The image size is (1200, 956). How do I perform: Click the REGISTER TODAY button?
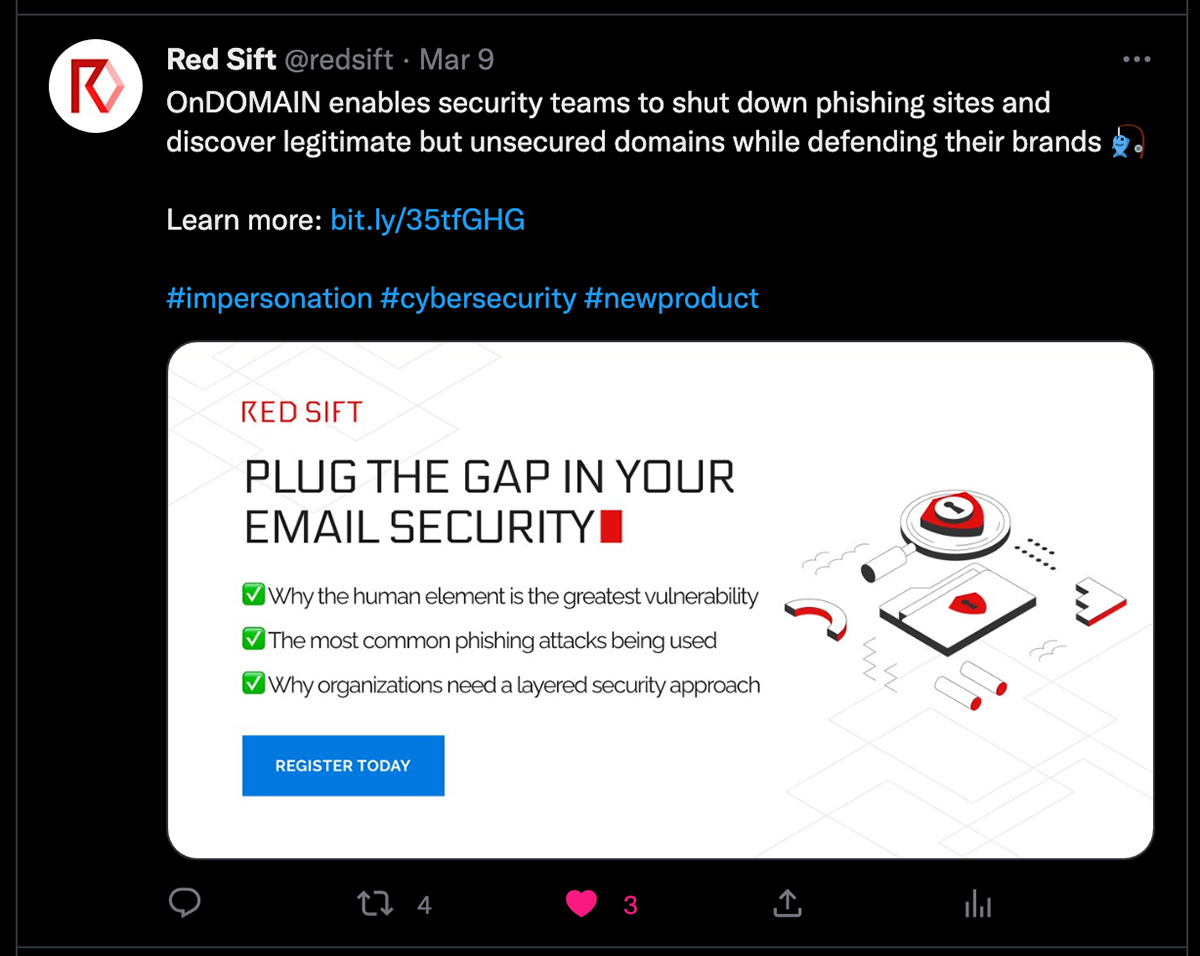pos(343,766)
